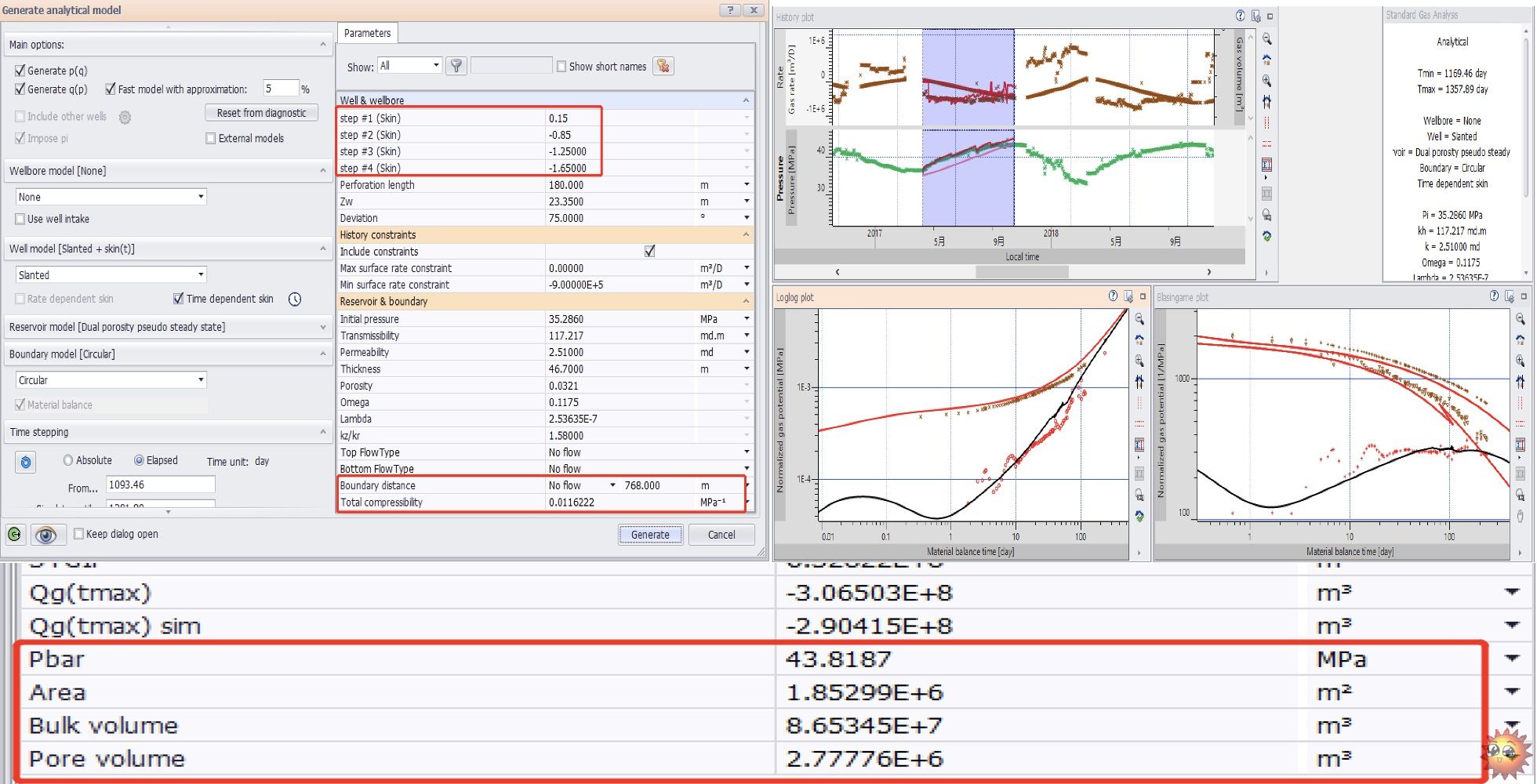Collapse the History constraints parameter group

point(746,234)
